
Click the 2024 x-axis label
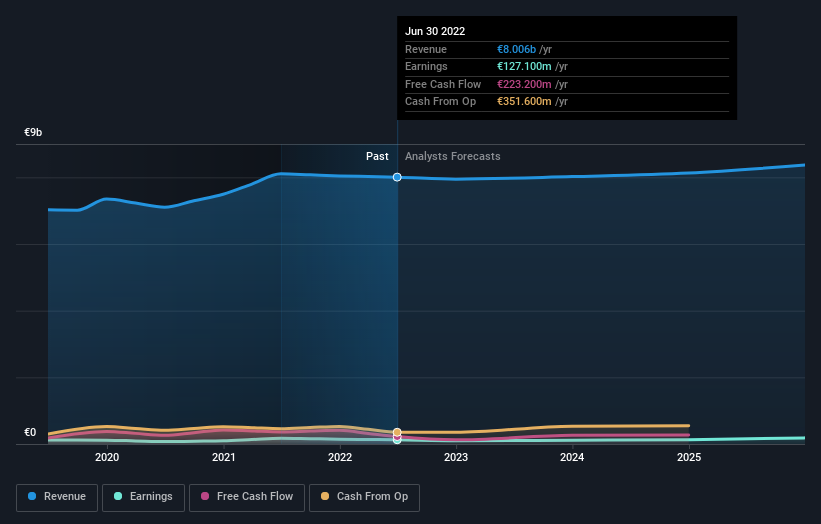[x=572, y=457]
